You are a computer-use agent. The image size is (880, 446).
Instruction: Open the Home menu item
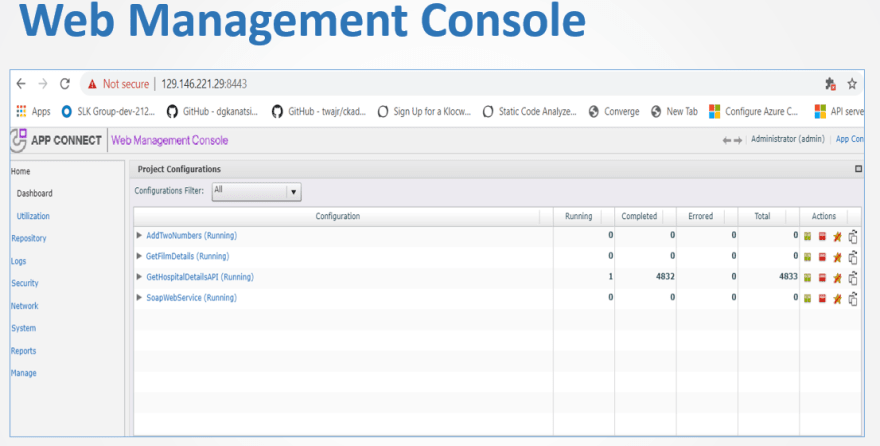pyautogui.click(x=21, y=171)
